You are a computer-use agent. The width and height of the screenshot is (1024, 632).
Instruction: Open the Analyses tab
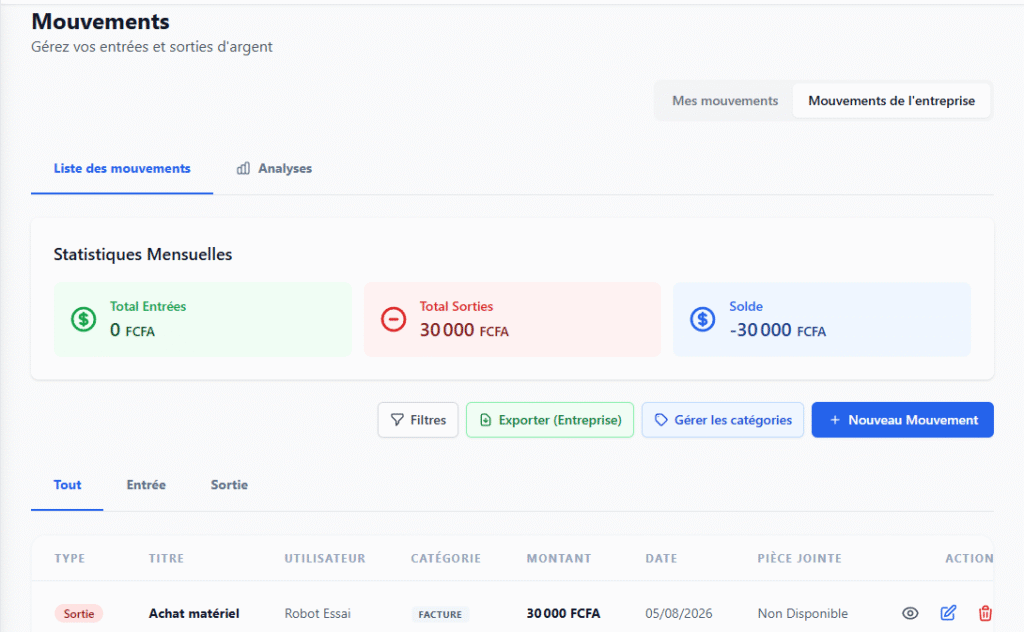click(x=274, y=168)
